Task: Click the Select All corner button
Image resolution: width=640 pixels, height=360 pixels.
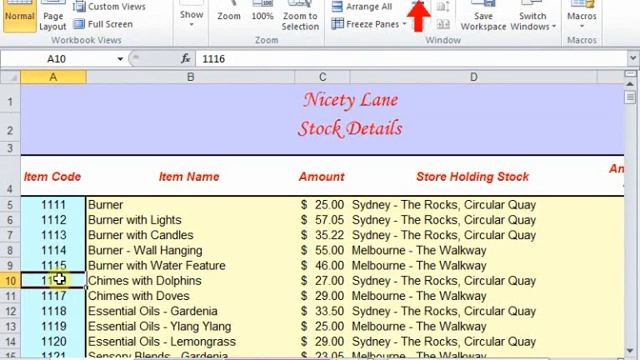Action: 10,77
